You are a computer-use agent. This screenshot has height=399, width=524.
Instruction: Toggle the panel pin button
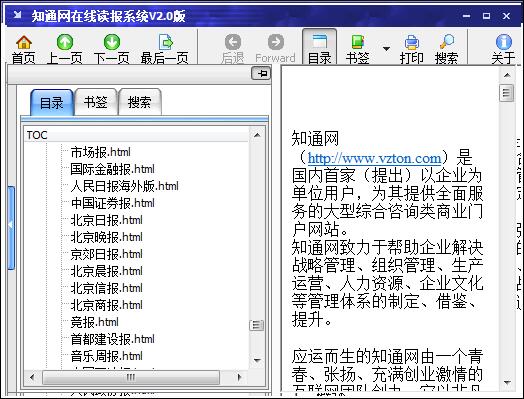pyautogui.click(x=261, y=74)
